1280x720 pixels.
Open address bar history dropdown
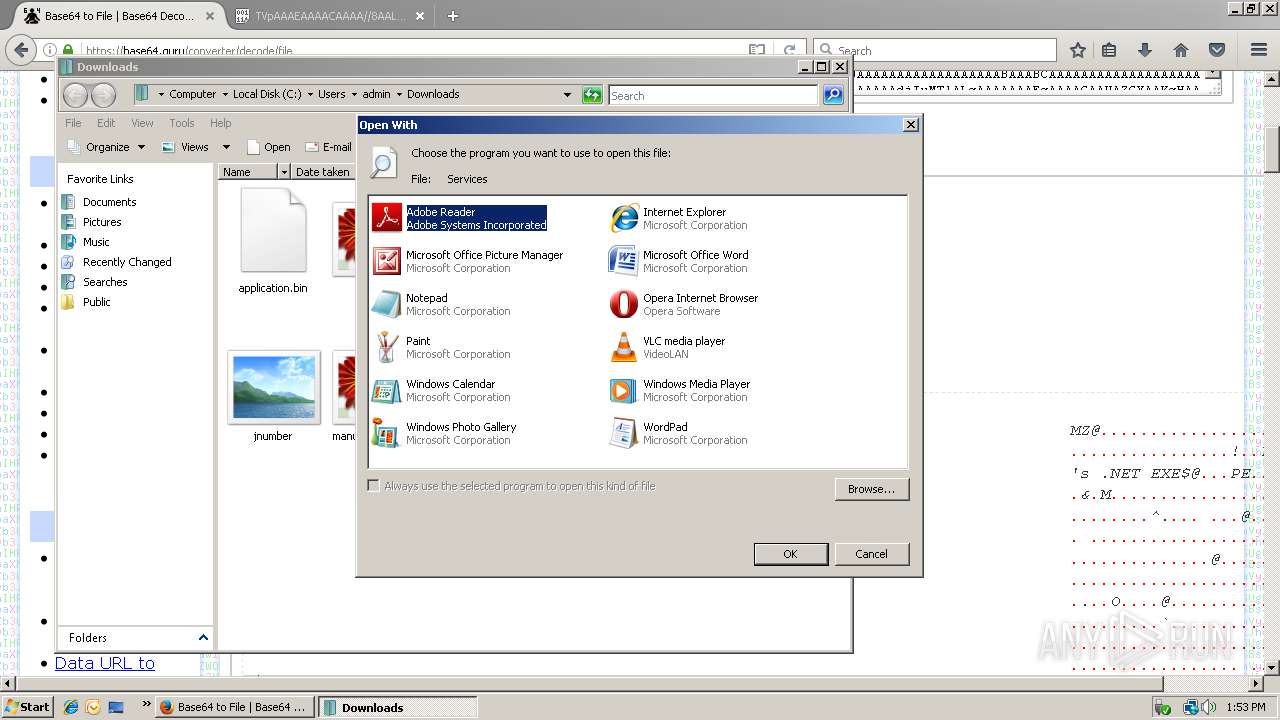567,95
